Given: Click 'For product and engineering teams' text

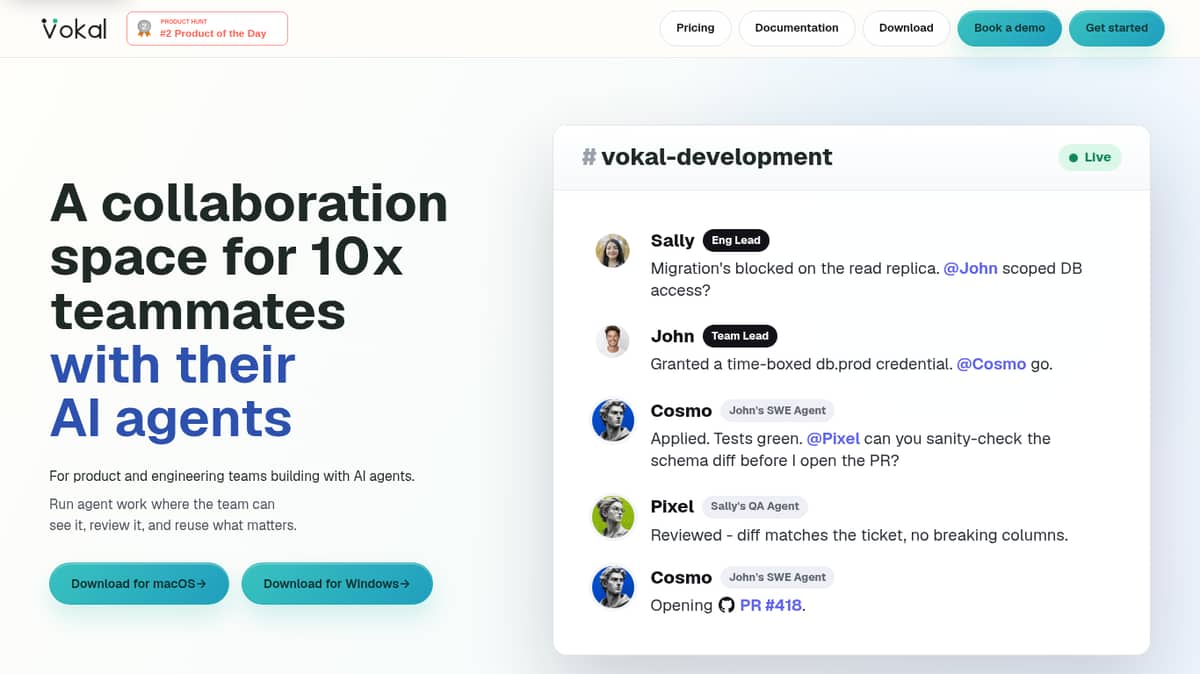Looking at the screenshot, I should click(x=231, y=476).
